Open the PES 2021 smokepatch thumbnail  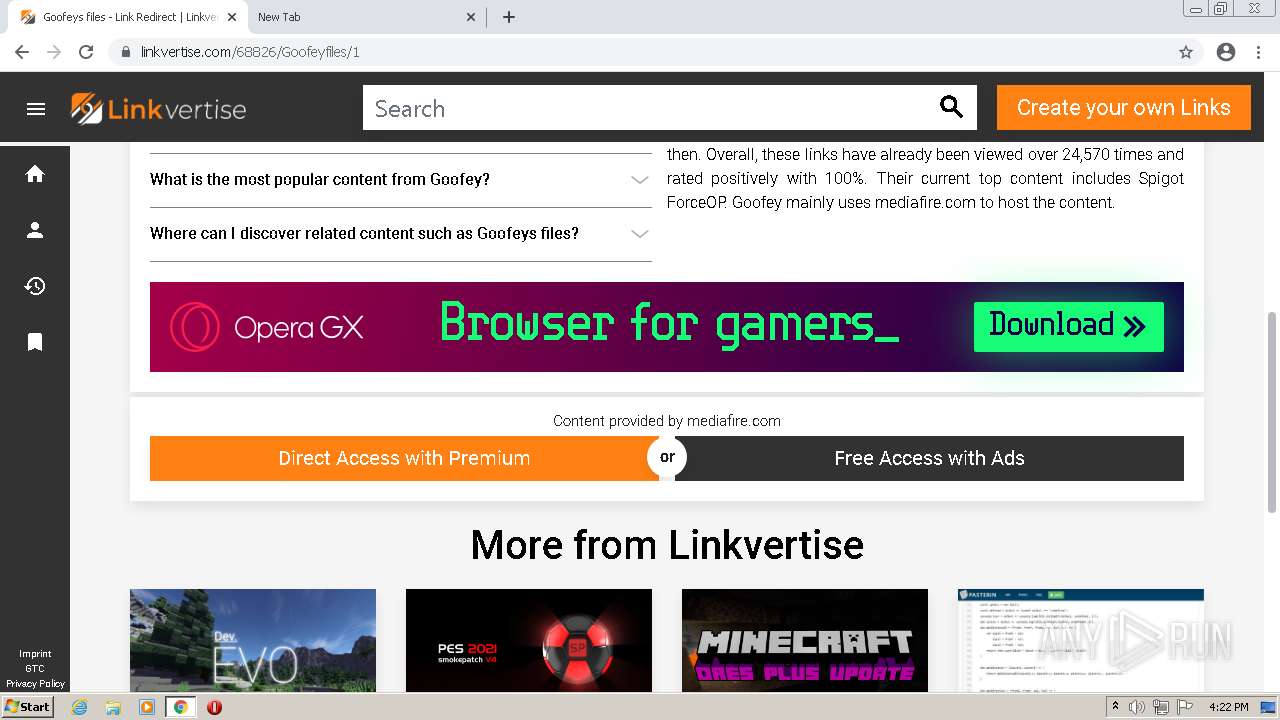(x=529, y=640)
